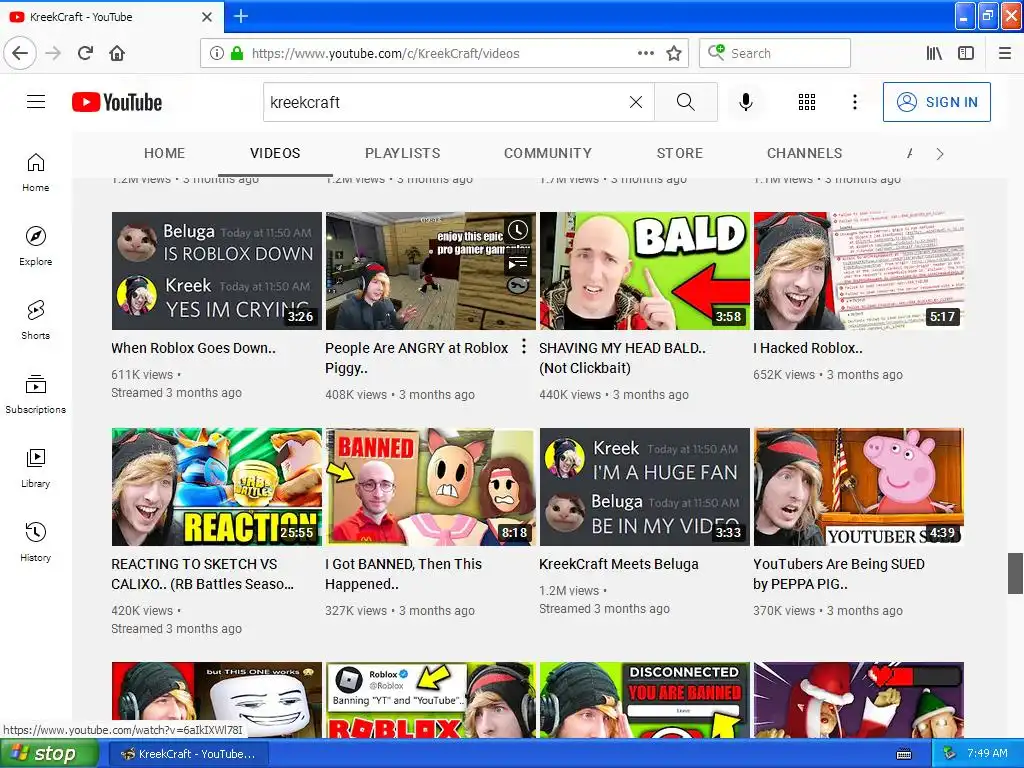This screenshot has width=1024, height=768.
Task: Click the browser forward arrow
Action: (54, 53)
